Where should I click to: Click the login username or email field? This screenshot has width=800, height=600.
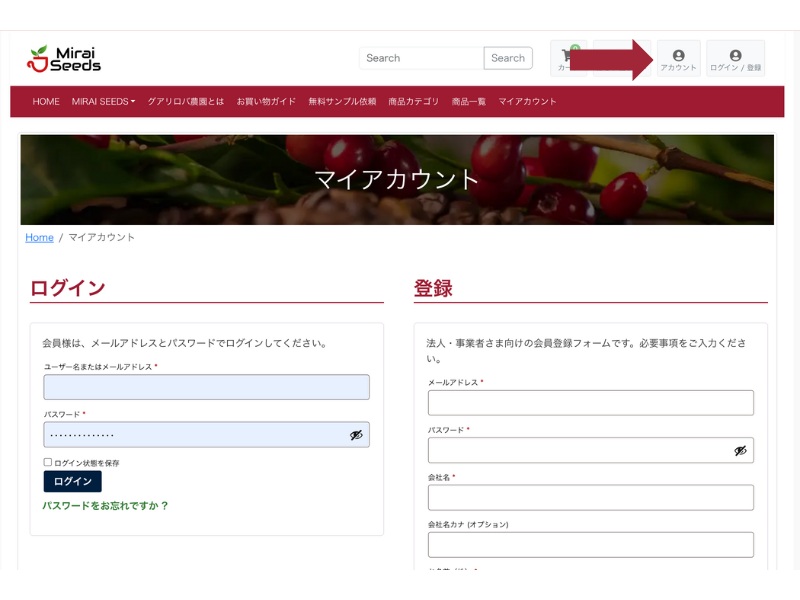tap(206, 387)
